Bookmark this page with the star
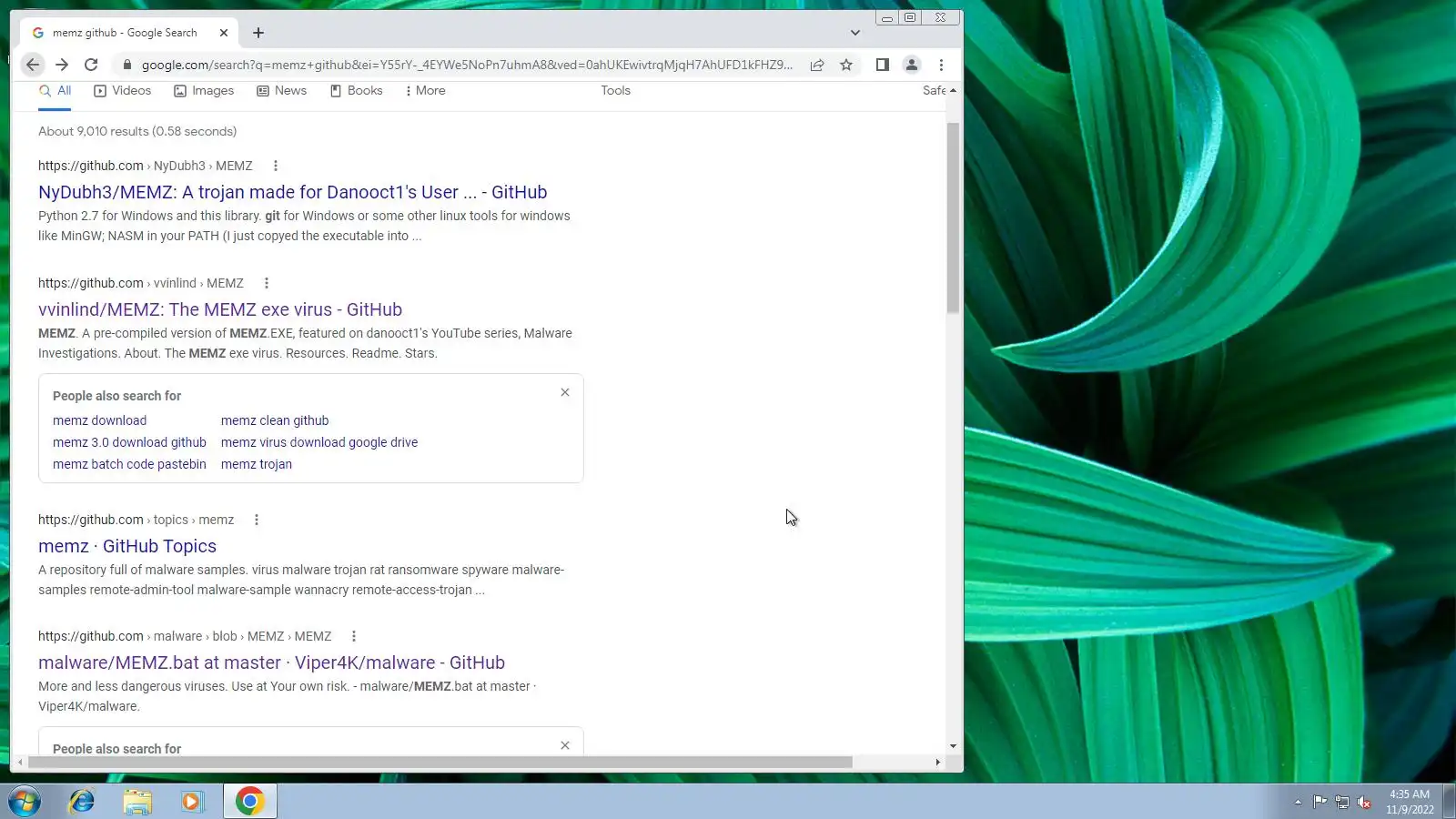1456x819 pixels. tap(846, 65)
